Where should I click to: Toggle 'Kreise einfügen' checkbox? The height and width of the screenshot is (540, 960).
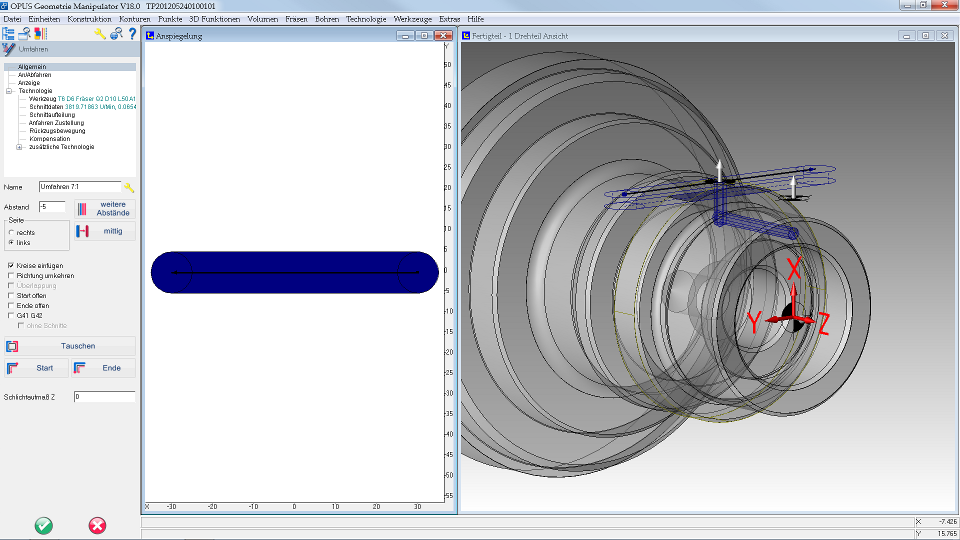(x=11, y=266)
